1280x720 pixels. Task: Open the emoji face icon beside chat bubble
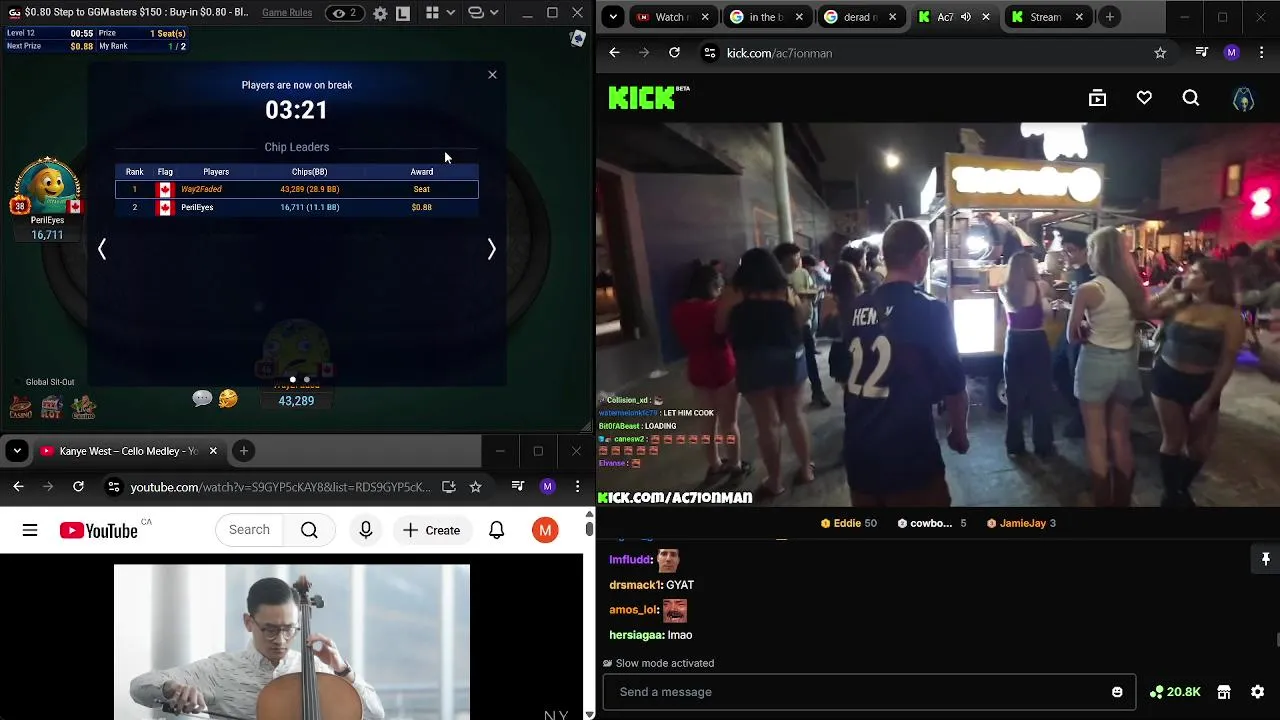click(228, 399)
